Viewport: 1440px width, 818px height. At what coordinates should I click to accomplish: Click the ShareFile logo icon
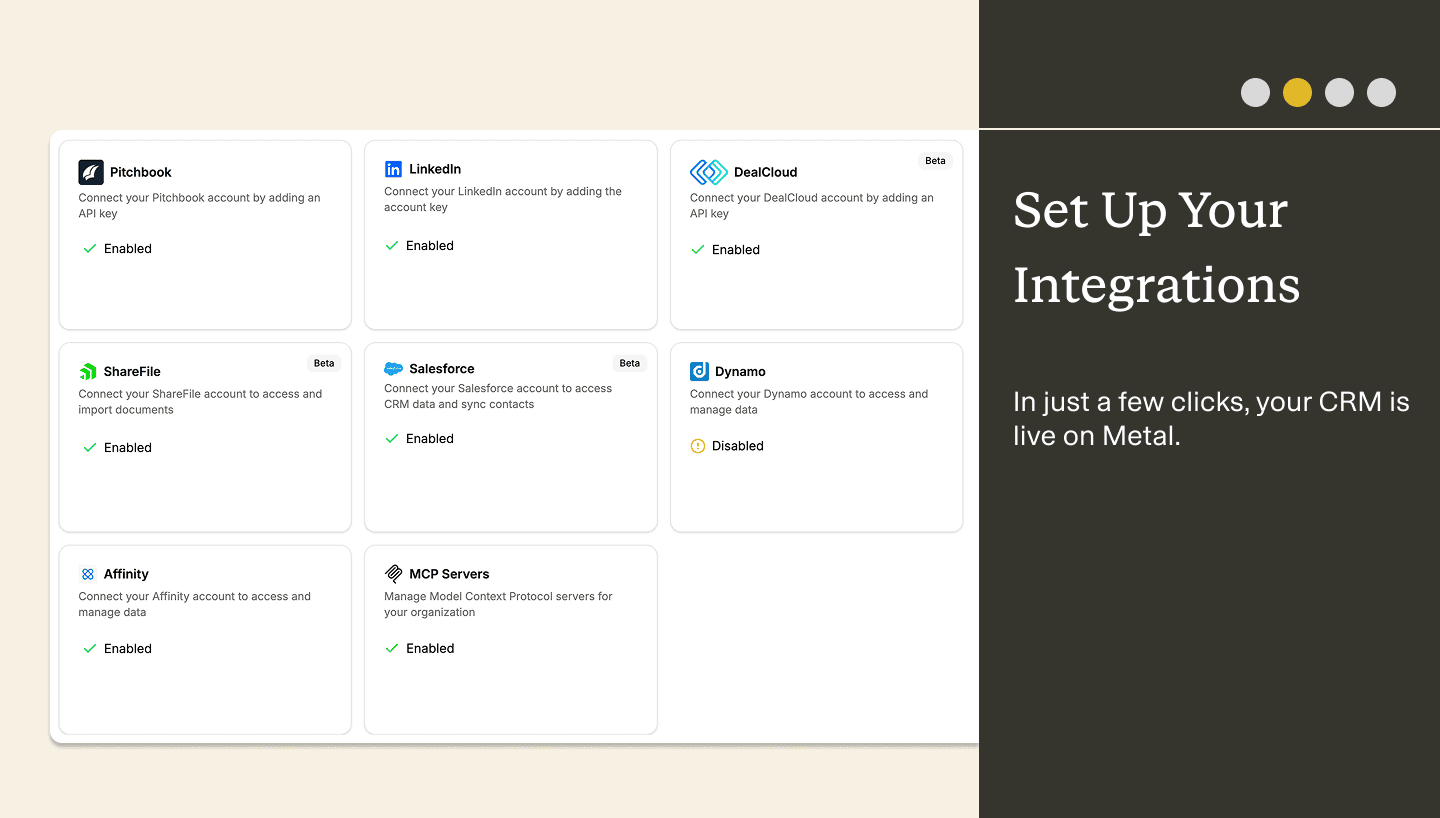[x=88, y=371]
